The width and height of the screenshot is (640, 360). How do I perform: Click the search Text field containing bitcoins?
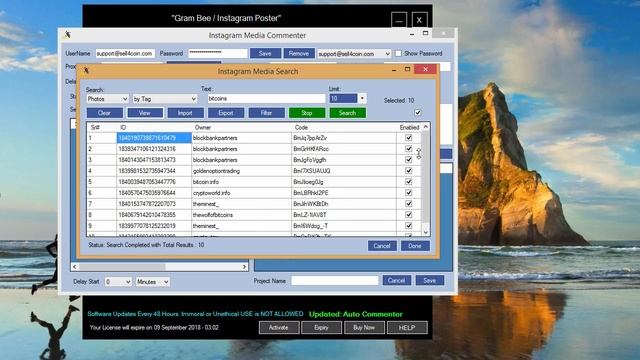pos(266,98)
